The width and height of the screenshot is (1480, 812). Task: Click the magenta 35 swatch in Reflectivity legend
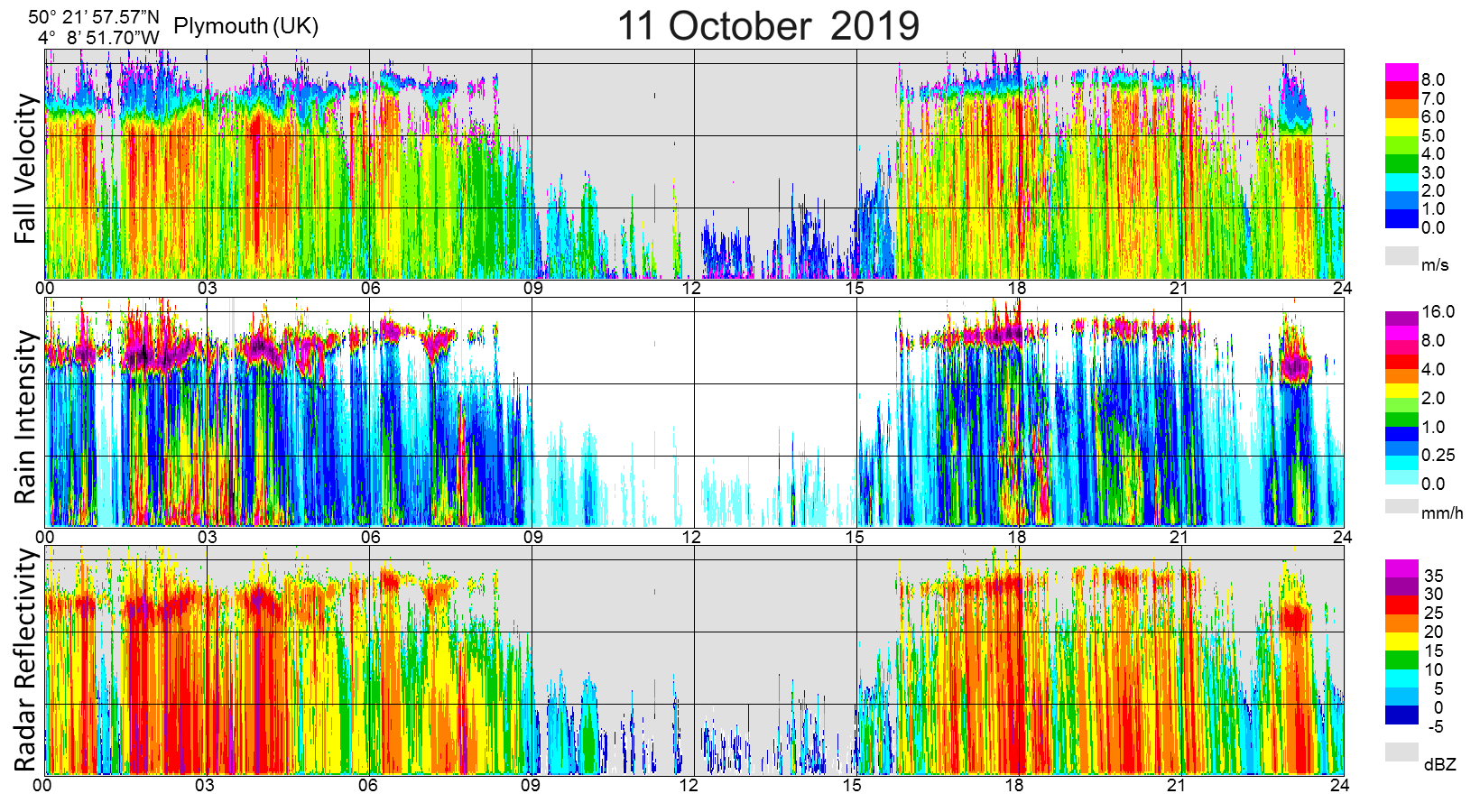click(1401, 569)
